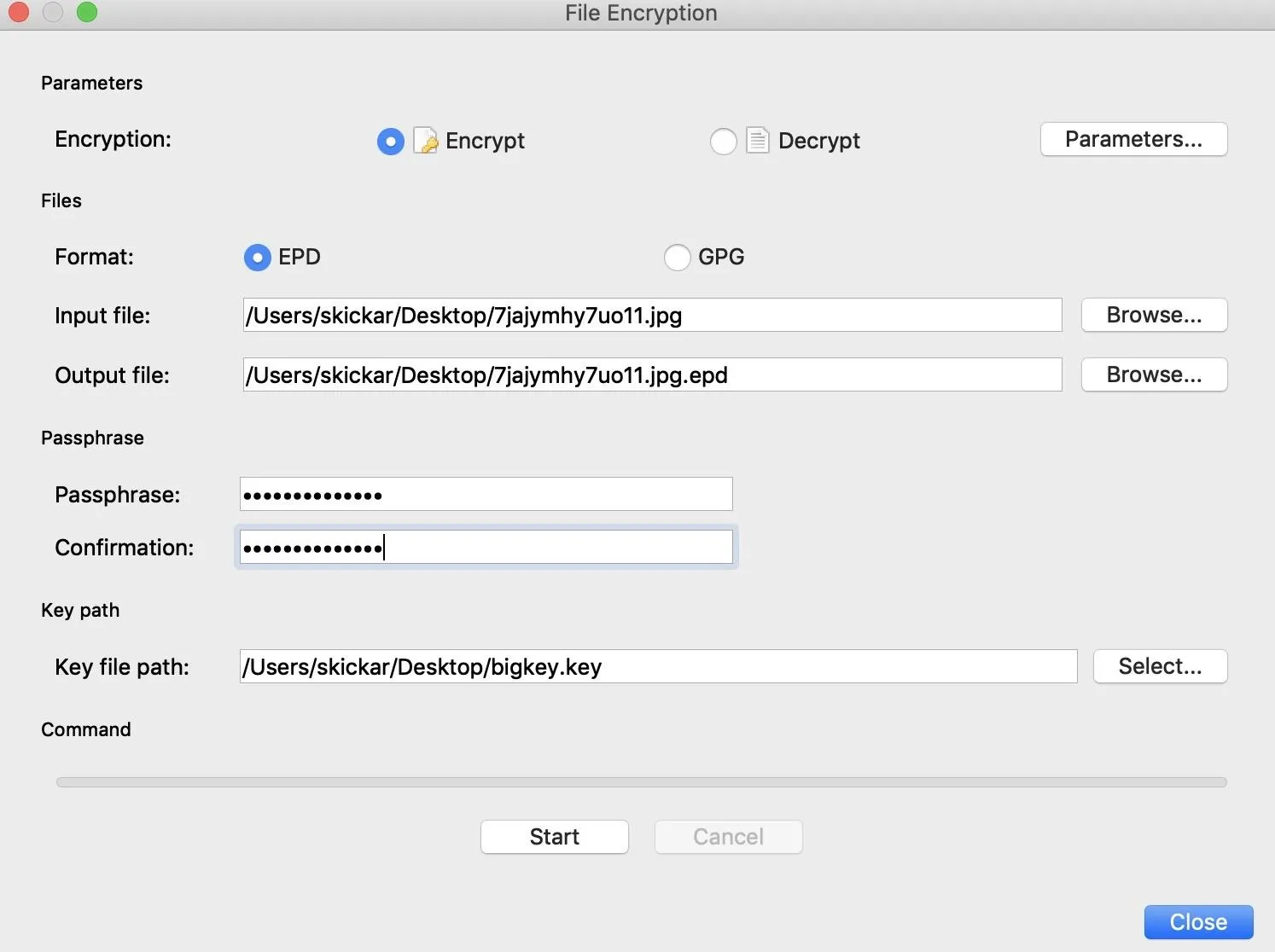Focus the Output file path field
The height and width of the screenshot is (952, 1275).
(652, 374)
